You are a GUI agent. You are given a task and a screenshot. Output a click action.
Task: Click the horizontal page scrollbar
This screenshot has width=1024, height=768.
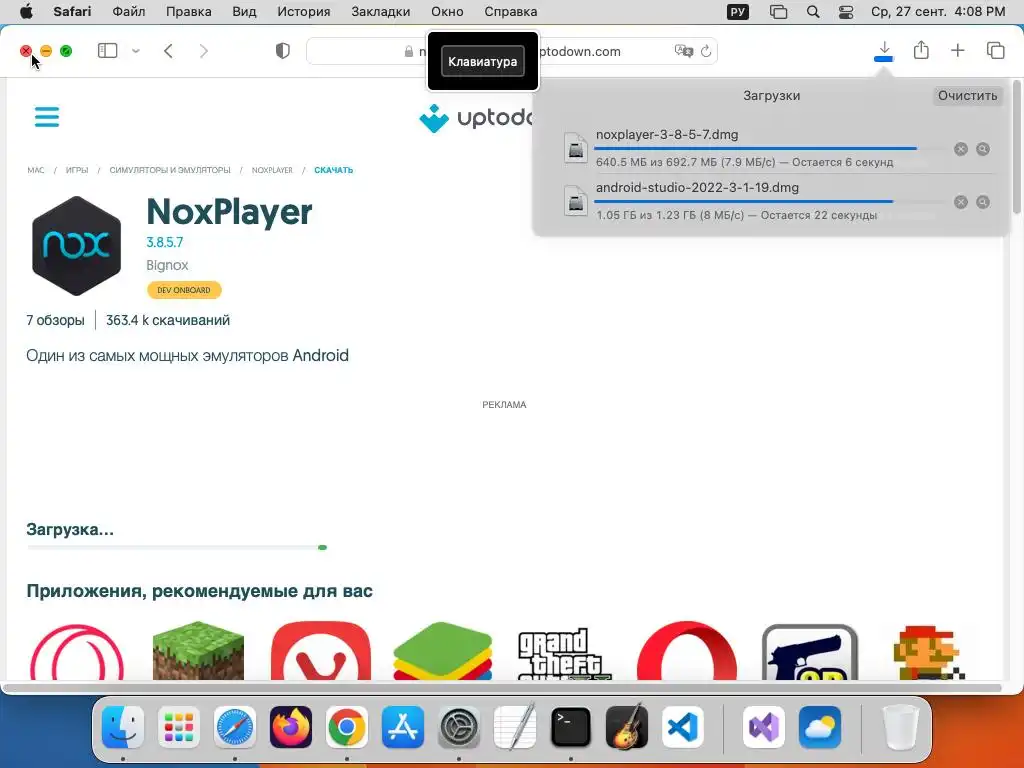pos(503,688)
